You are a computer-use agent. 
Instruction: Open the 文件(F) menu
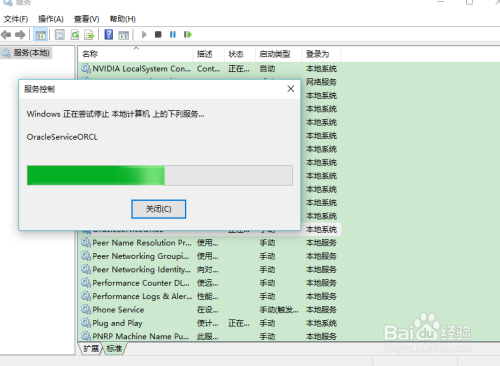tap(16, 19)
